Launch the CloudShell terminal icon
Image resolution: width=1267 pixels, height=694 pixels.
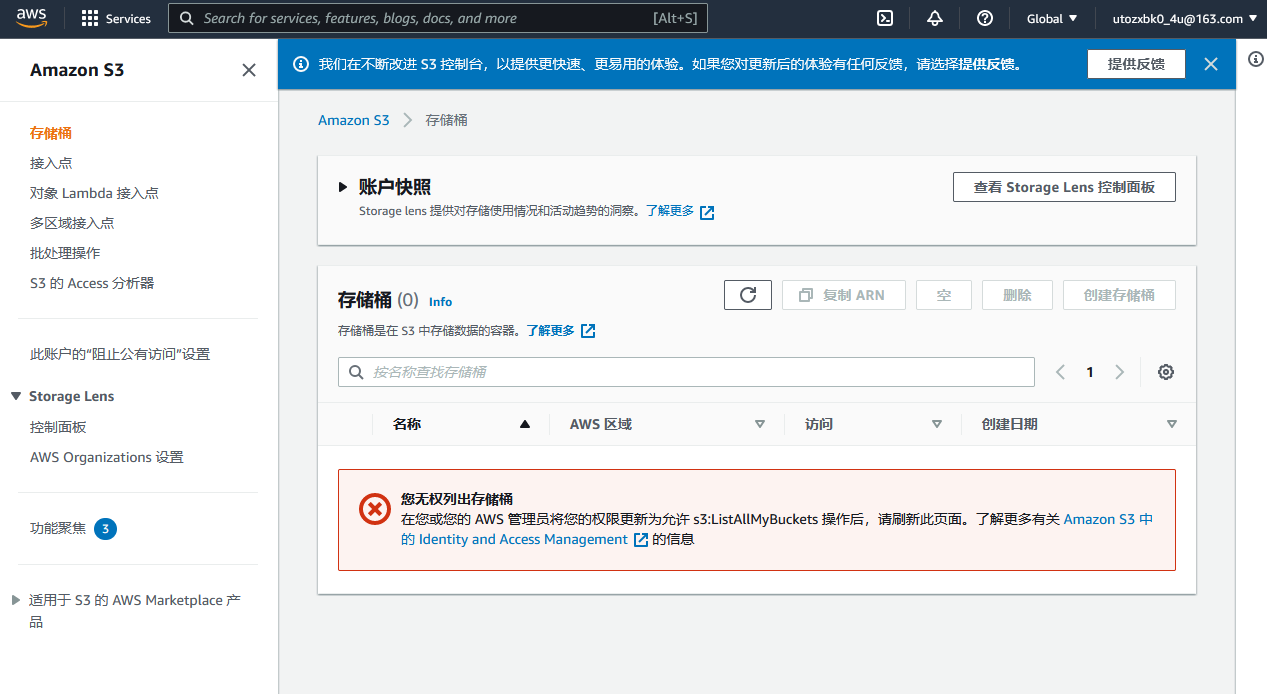tap(885, 18)
